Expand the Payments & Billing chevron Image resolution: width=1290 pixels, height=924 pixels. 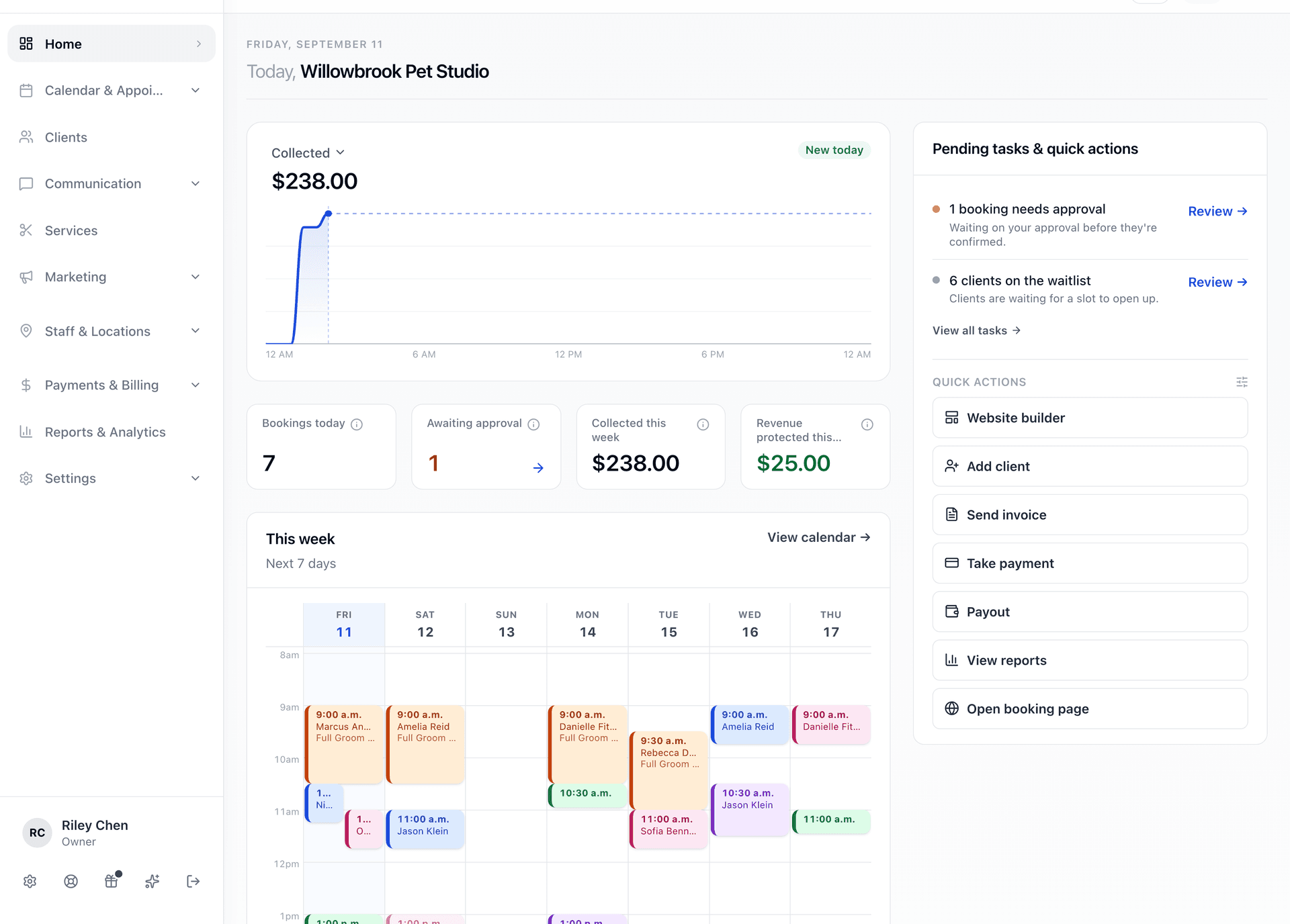196,385
